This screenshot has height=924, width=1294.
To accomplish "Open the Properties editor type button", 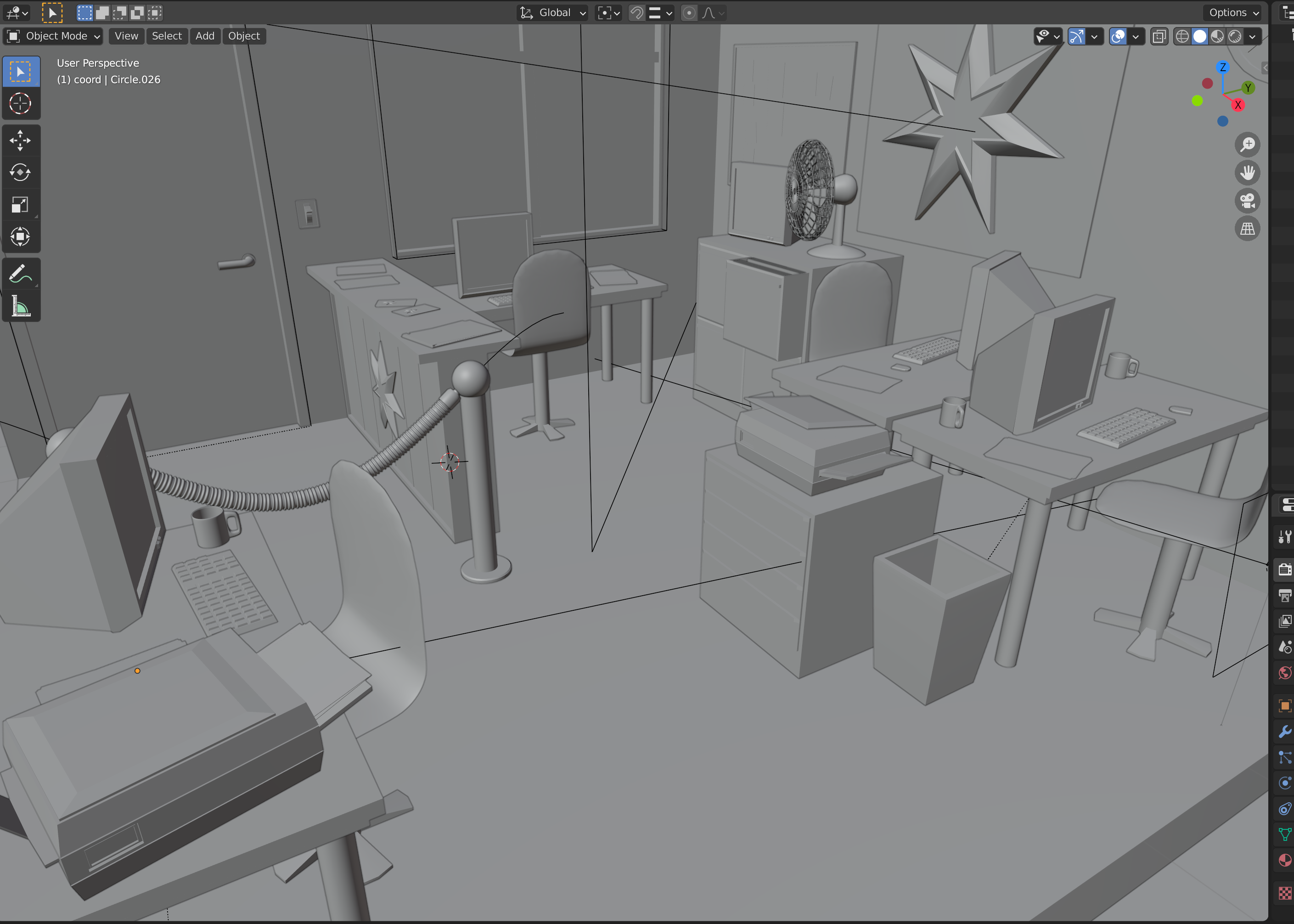I will click(1286, 505).
